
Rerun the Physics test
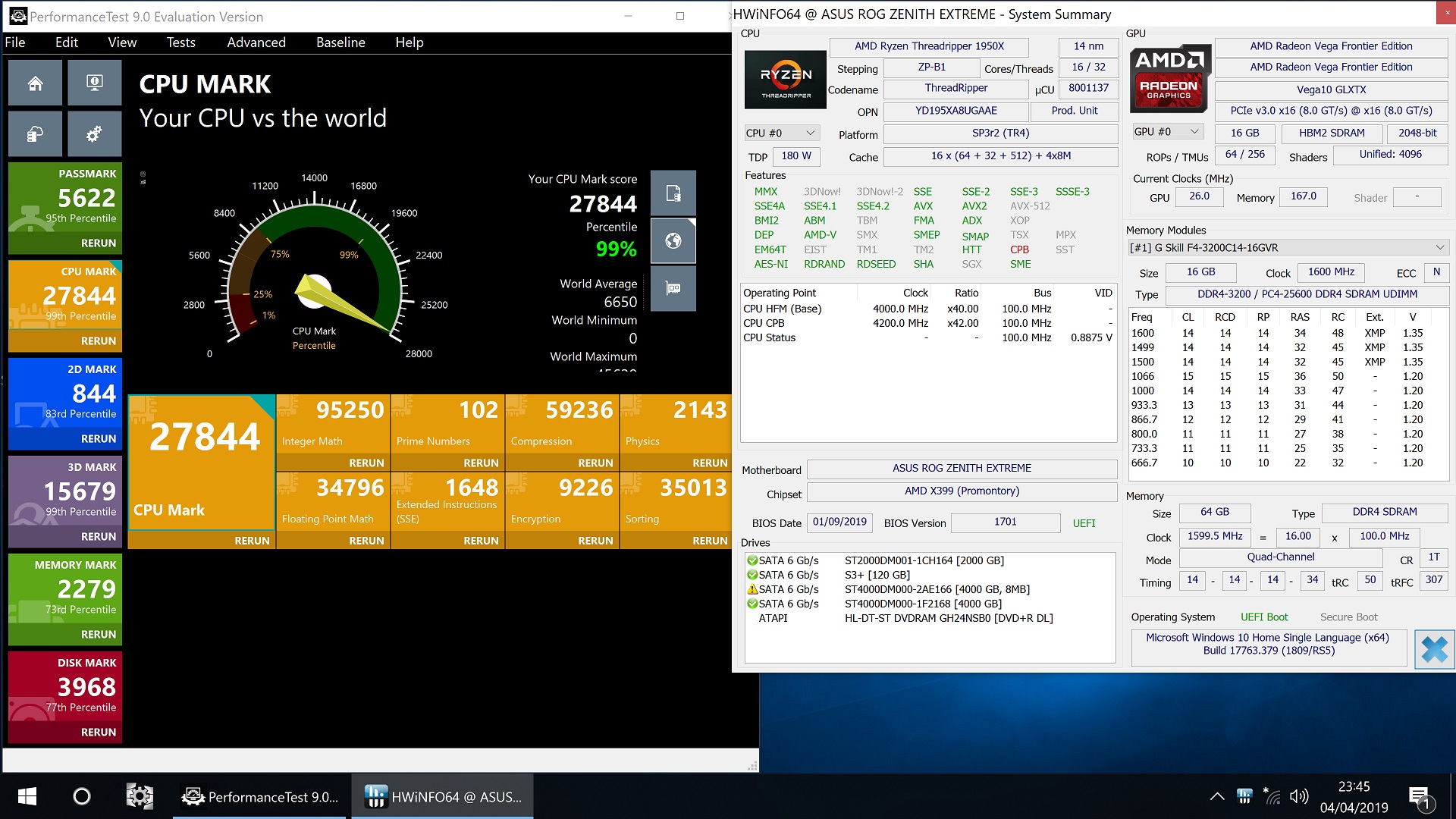(x=710, y=463)
